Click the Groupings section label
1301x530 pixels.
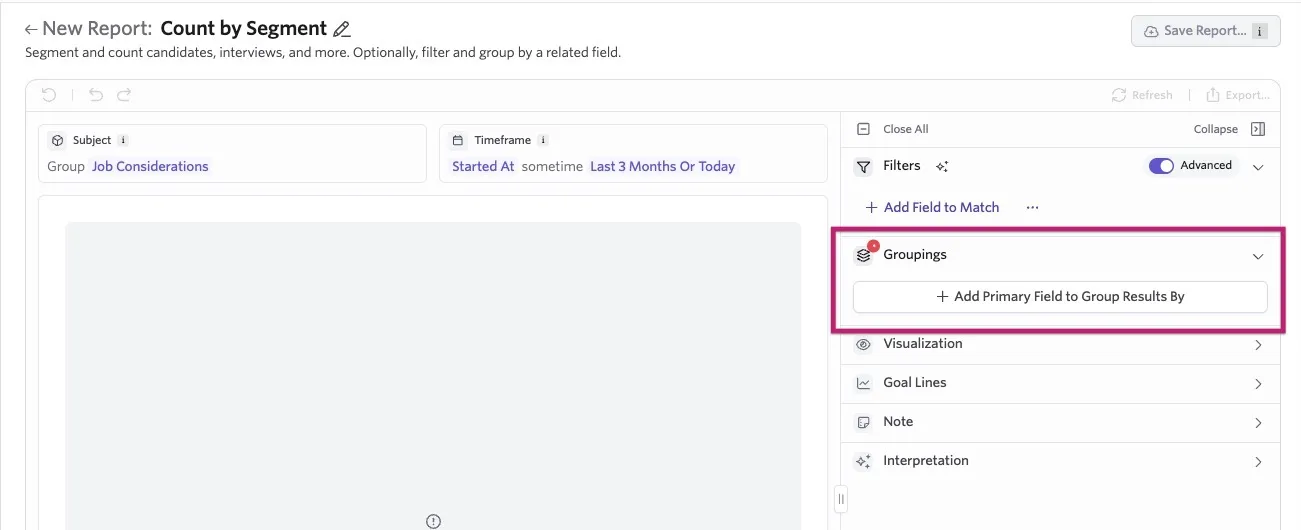pos(915,255)
